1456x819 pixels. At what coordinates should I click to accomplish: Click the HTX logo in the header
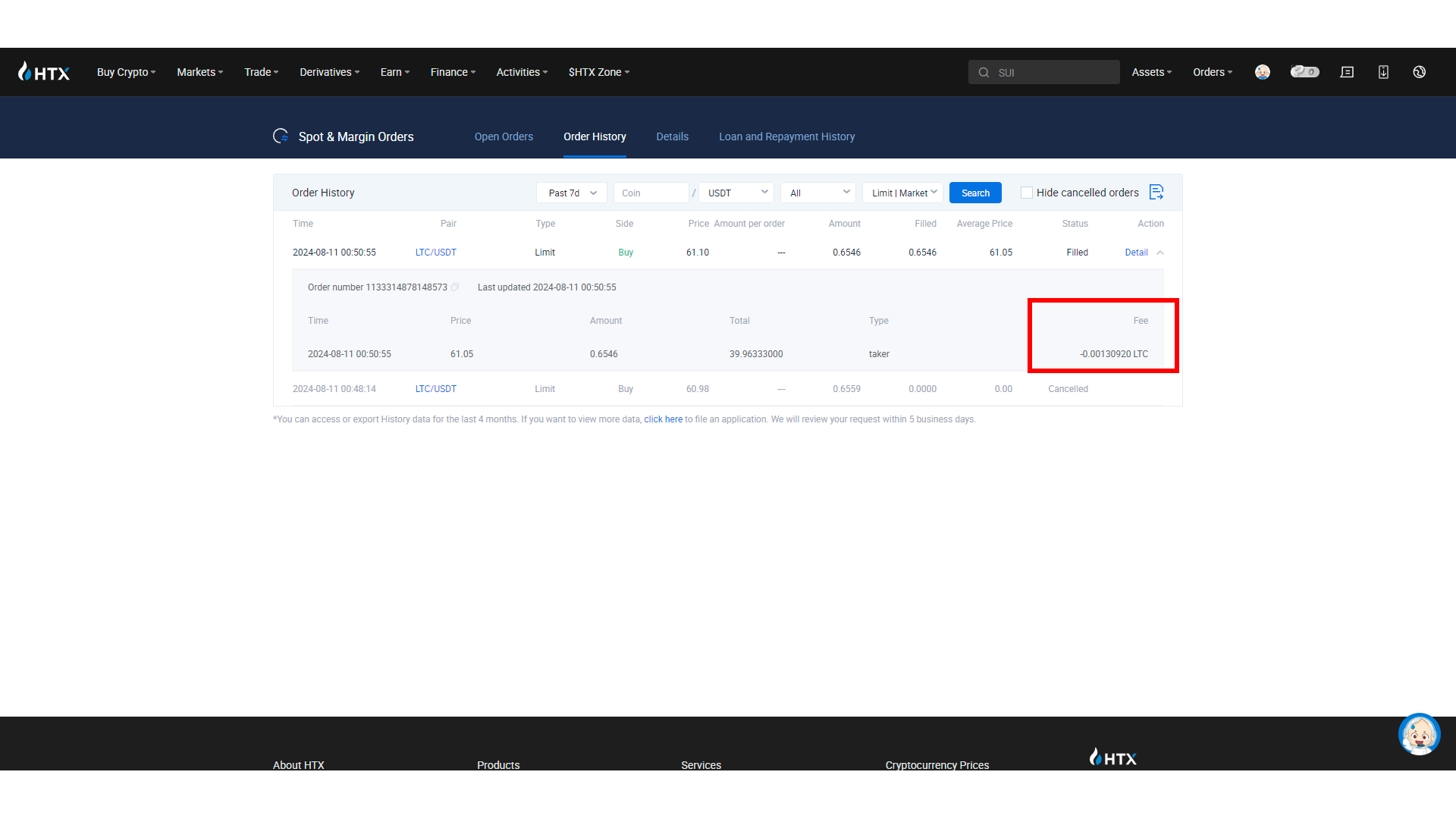[44, 72]
